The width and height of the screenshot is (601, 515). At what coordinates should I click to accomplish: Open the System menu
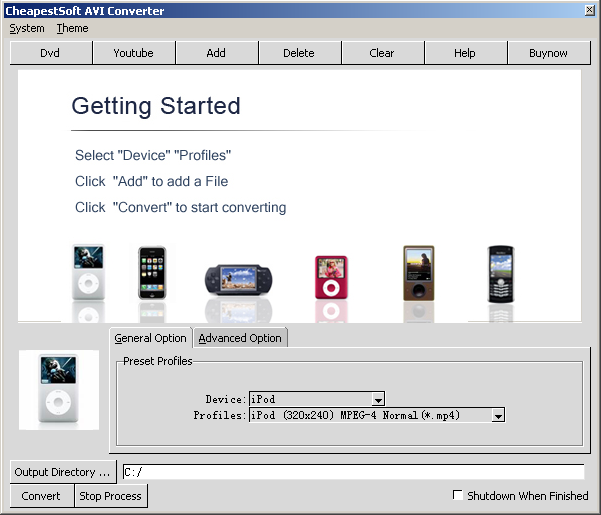pos(27,28)
